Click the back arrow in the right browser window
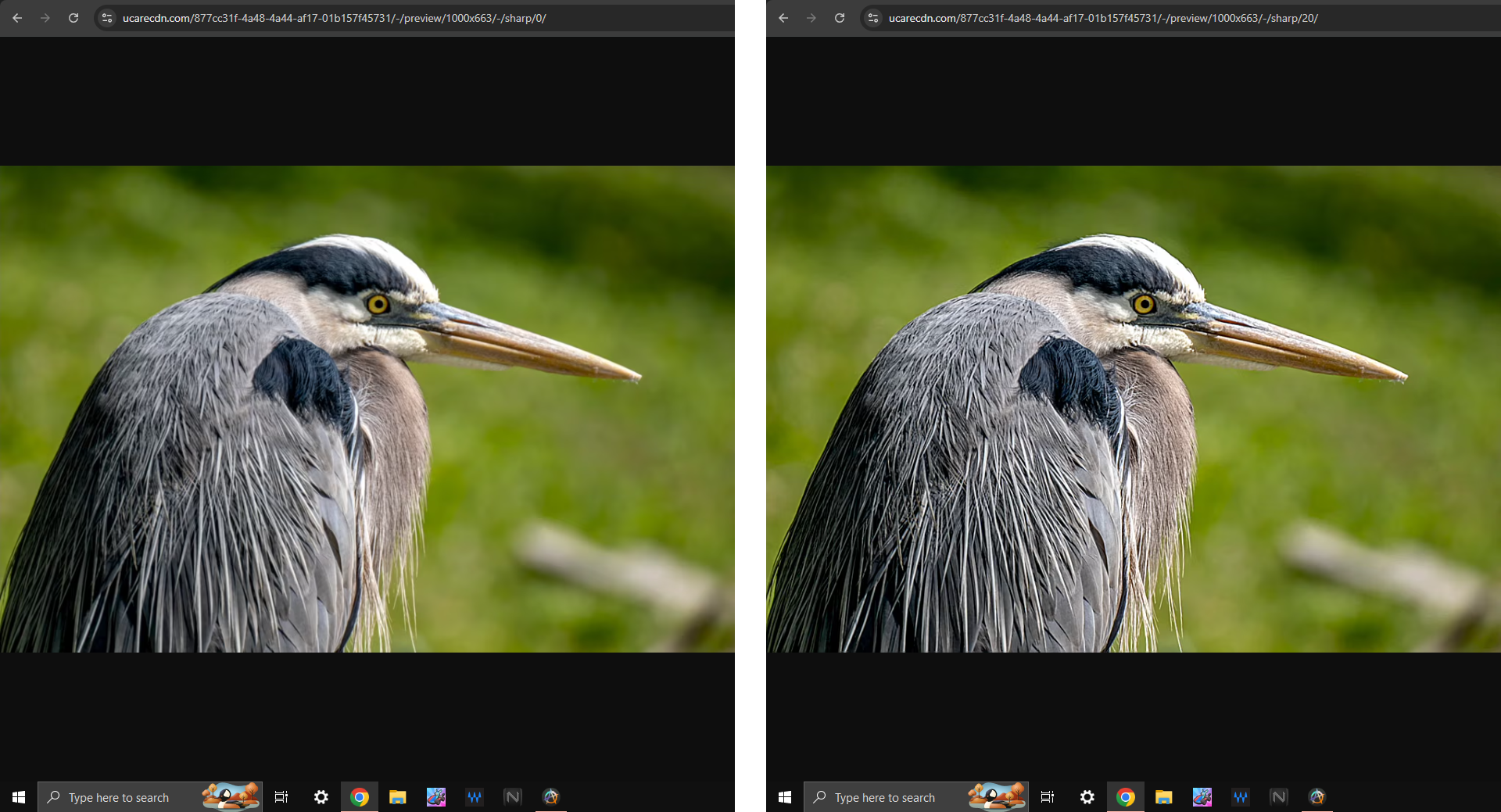1501x812 pixels. tap(783, 18)
